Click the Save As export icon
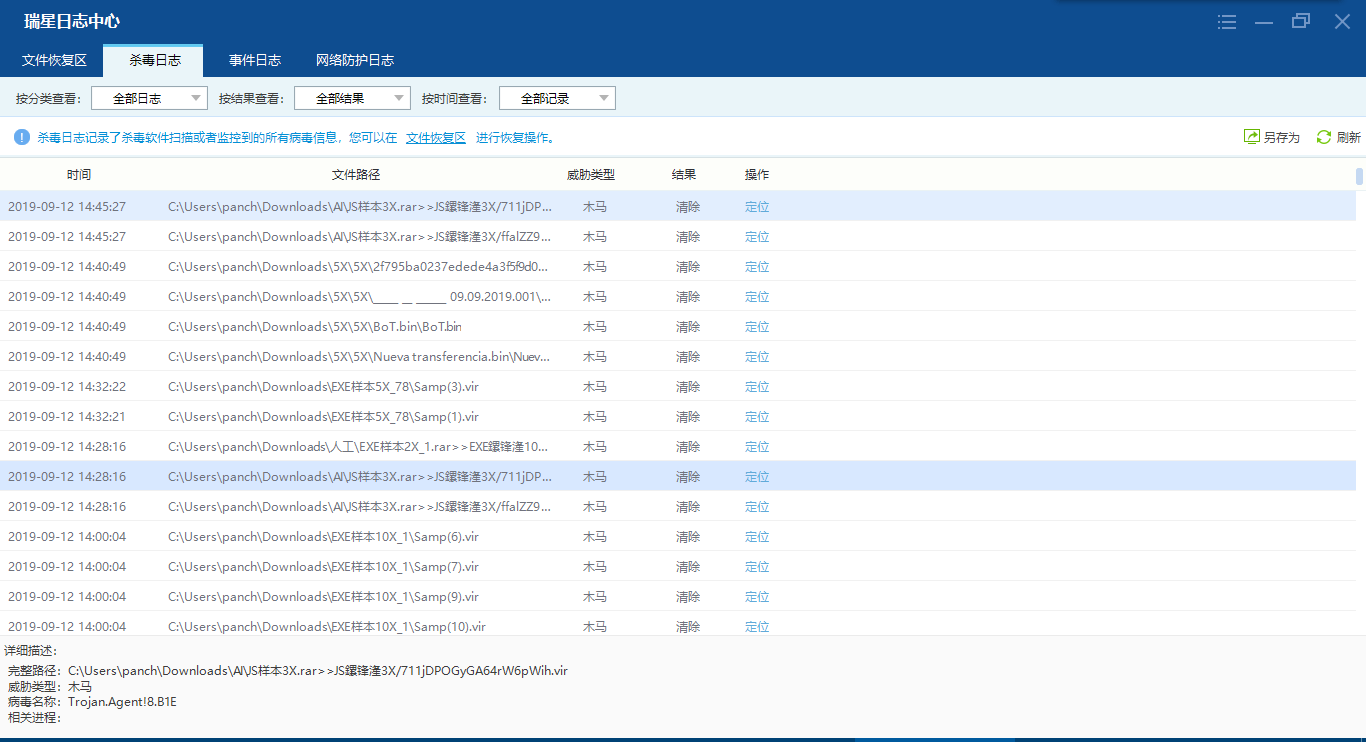The image size is (1366, 742). coord(1251,137)
